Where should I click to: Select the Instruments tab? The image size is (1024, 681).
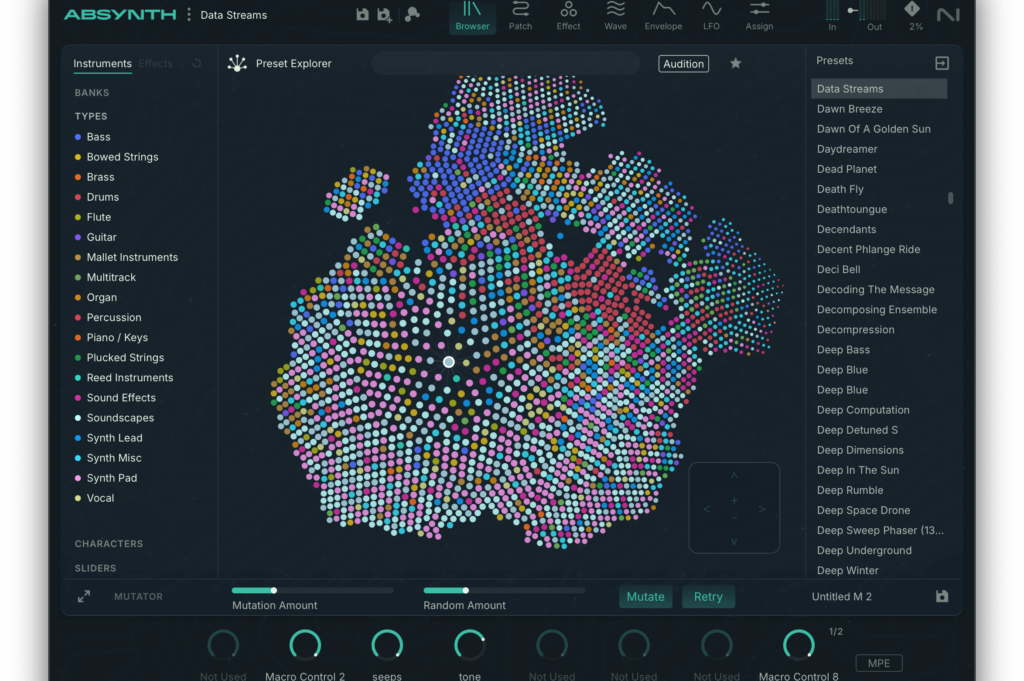[102, 64]
